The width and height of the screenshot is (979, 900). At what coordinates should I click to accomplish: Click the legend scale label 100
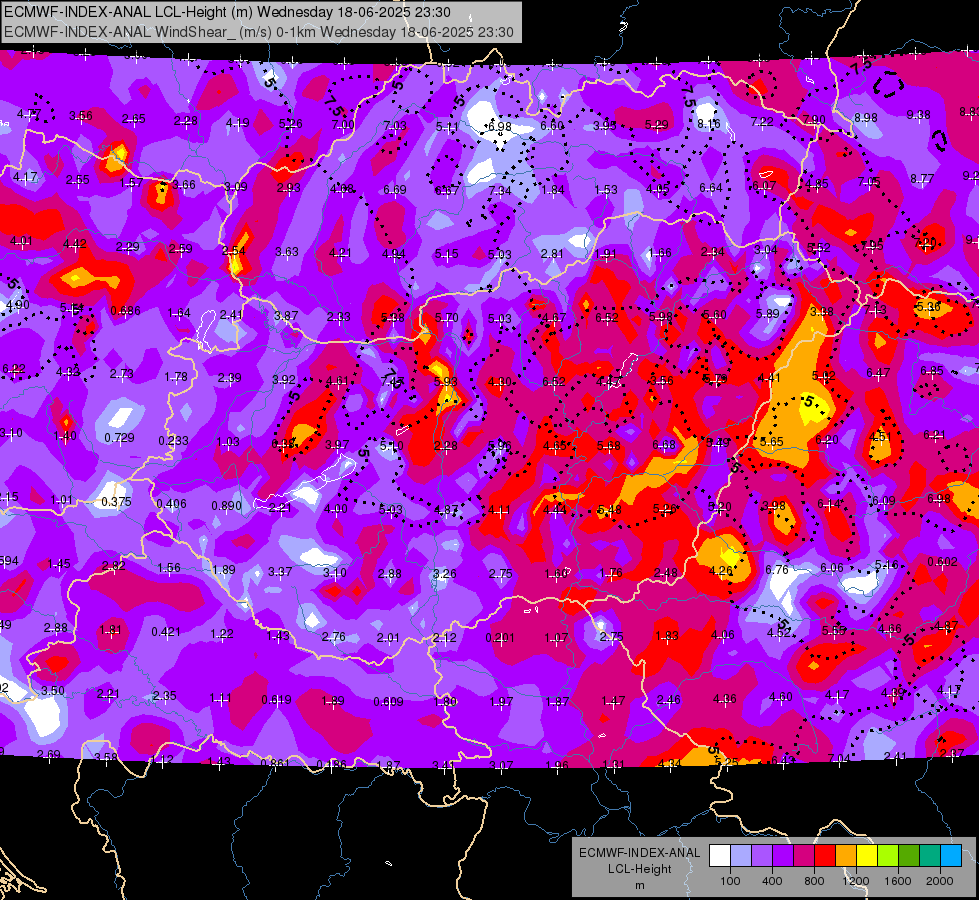(x=730, y=881)
